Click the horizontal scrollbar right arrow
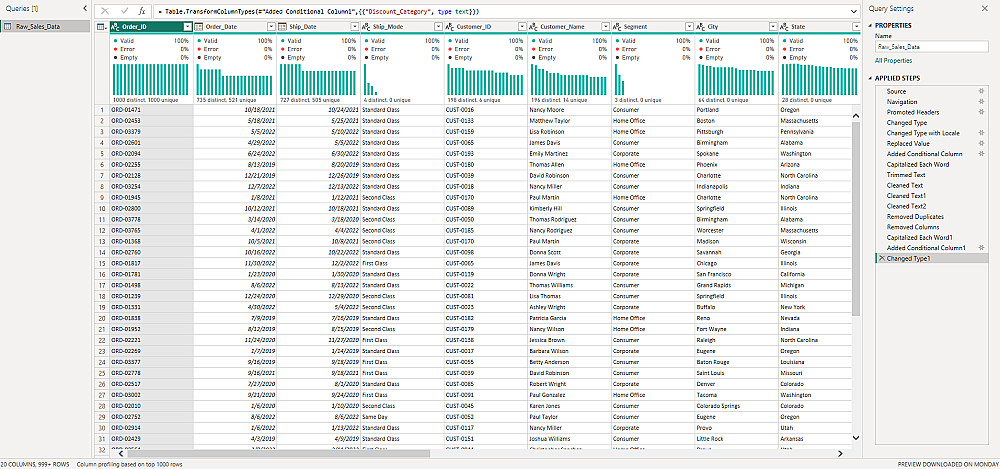The width and height of the screenshot is (1000, 469). (x=840, y=453)
